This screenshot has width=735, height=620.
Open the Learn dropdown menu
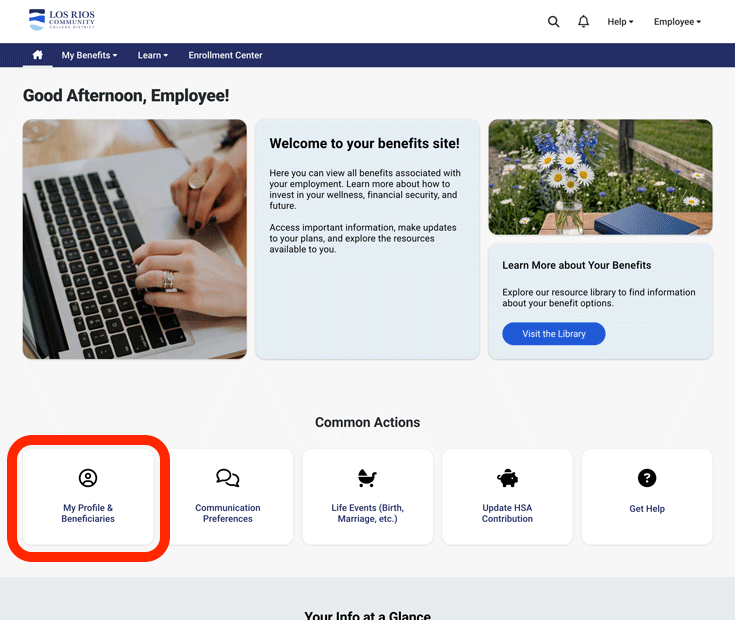click(152, 55)
